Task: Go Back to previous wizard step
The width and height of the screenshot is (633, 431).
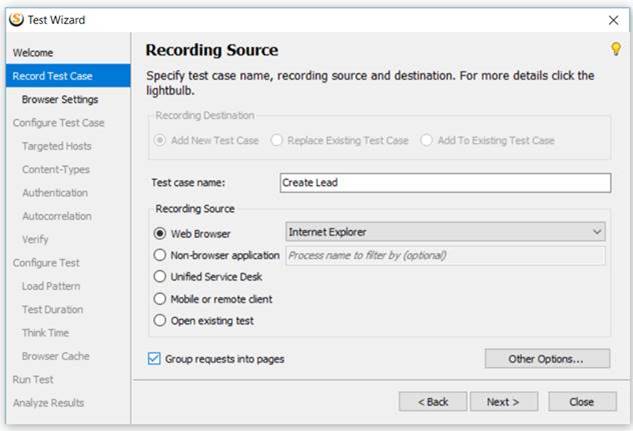Action: click(433, 402)
